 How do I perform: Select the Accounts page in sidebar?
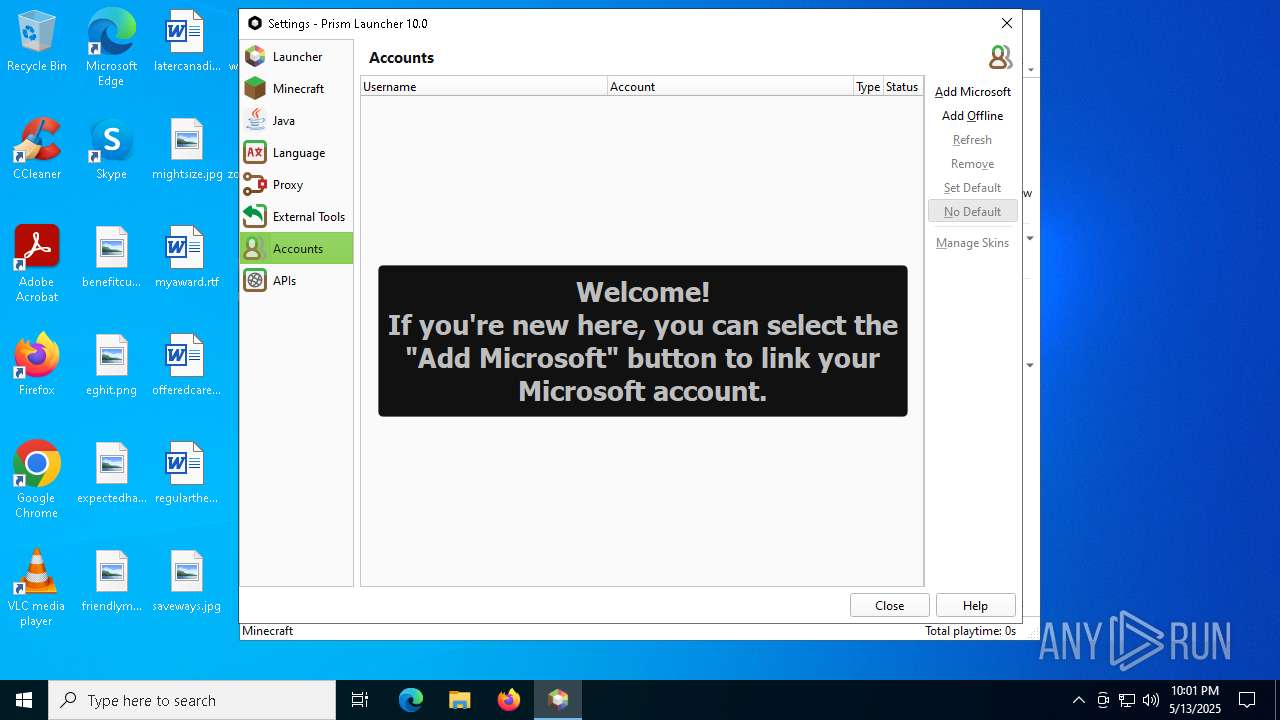(x=296, y=248)
